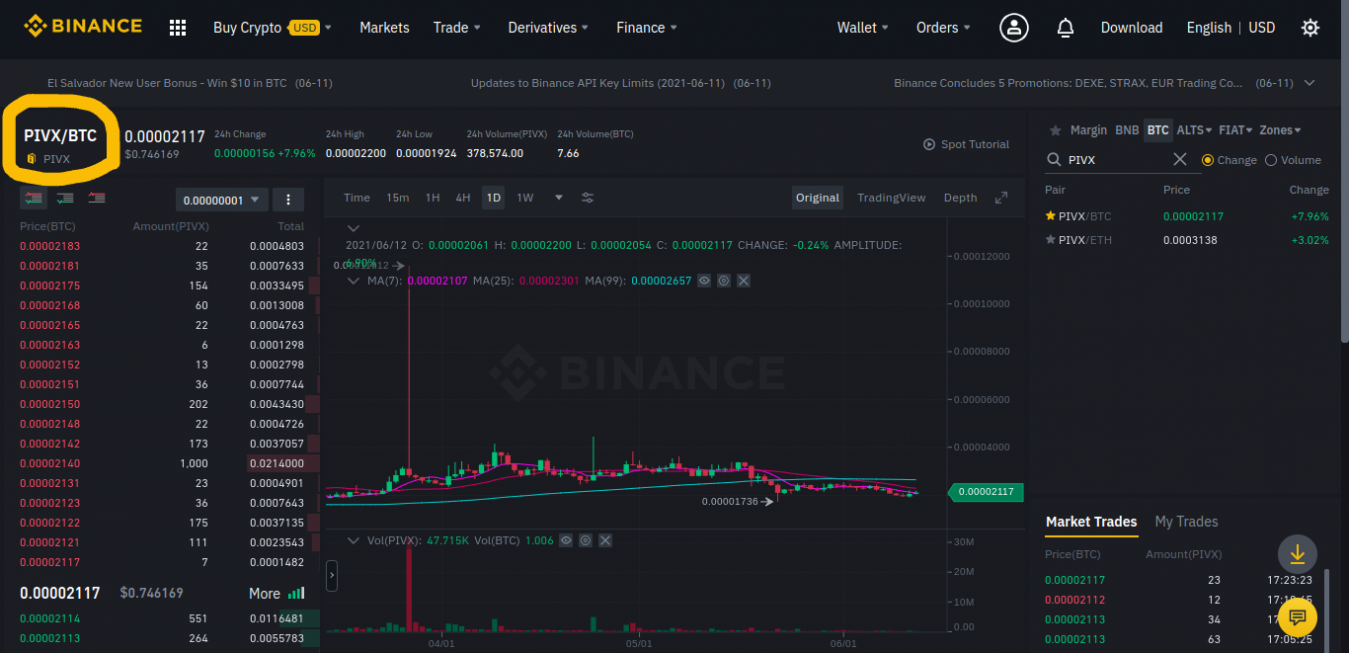Expand the announcements bar chevron
The image size is (1349, 653).
(x=1310, y=83)
